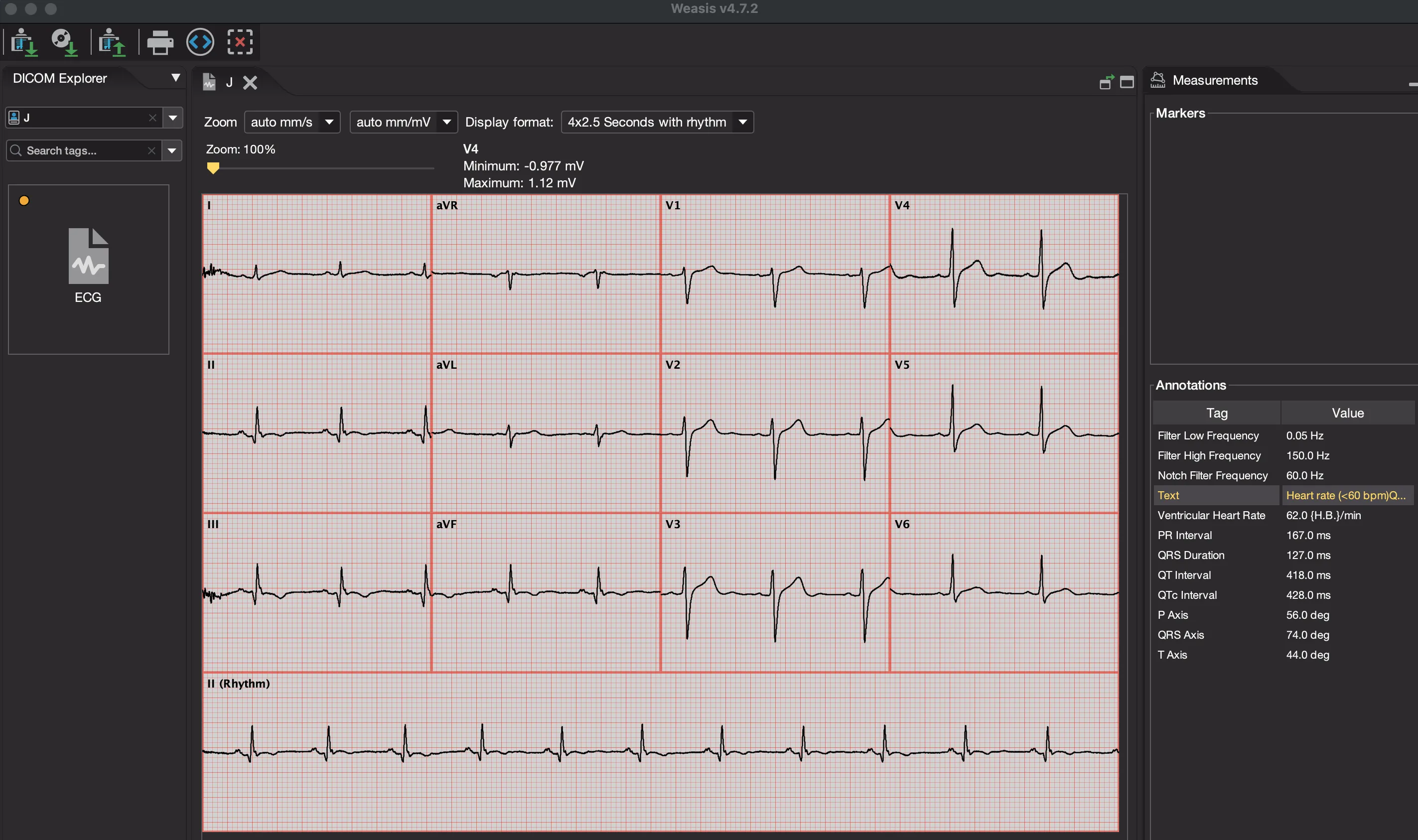The height and width of the screenshot is (840, 1418).
Task: Click the Measurements ruler icon
Action: click(1157, 80)
